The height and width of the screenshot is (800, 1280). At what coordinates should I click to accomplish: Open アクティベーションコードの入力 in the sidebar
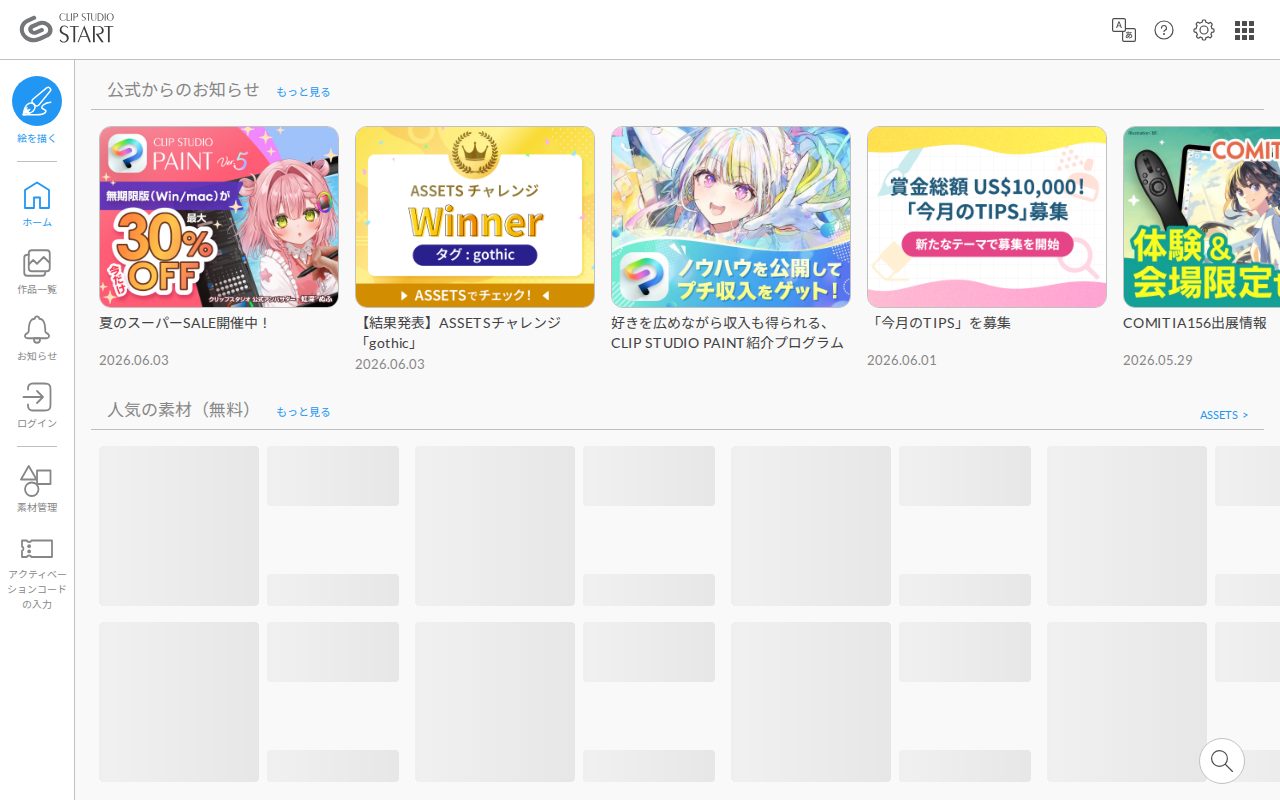tap(37, 573)
